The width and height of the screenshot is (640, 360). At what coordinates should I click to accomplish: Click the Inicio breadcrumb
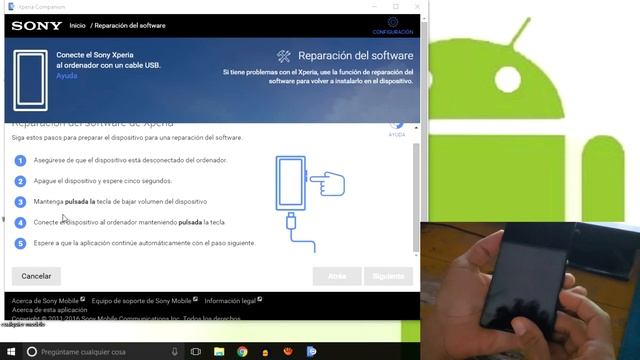coord(77,26)
